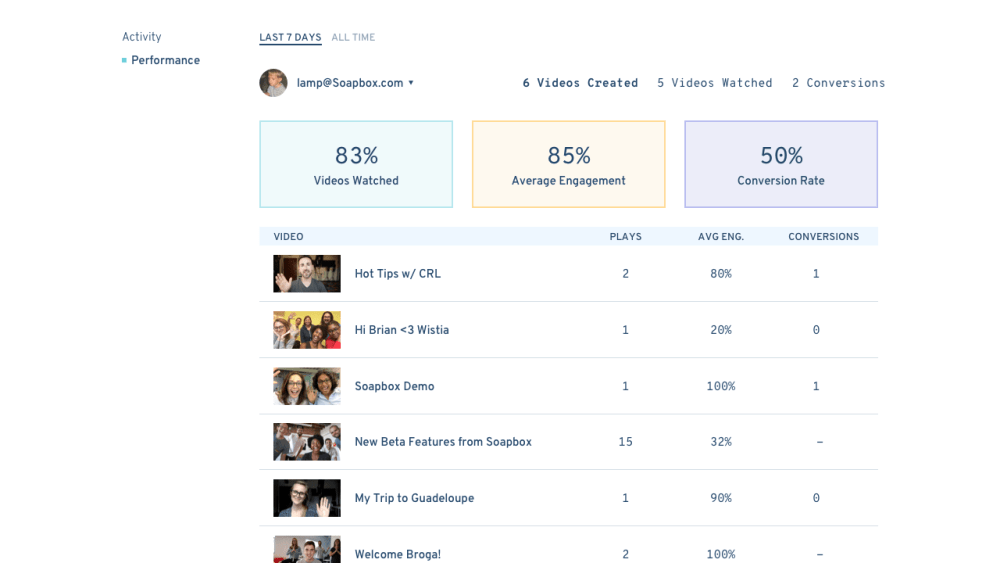Select the 83% Videos Watched card

pyautogui.click(x=356, y=165)
